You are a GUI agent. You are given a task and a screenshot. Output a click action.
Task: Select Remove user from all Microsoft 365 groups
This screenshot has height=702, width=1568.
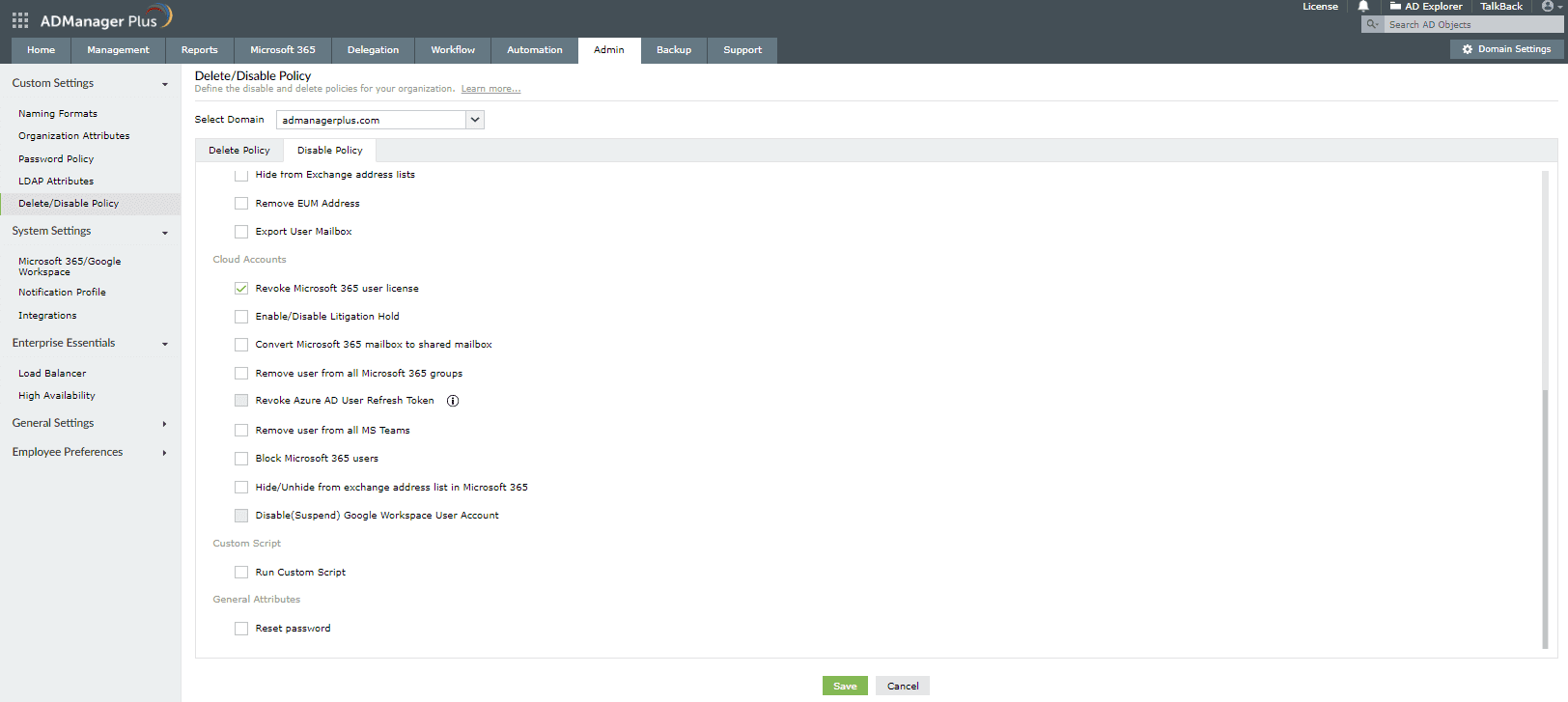pos(241,374)
